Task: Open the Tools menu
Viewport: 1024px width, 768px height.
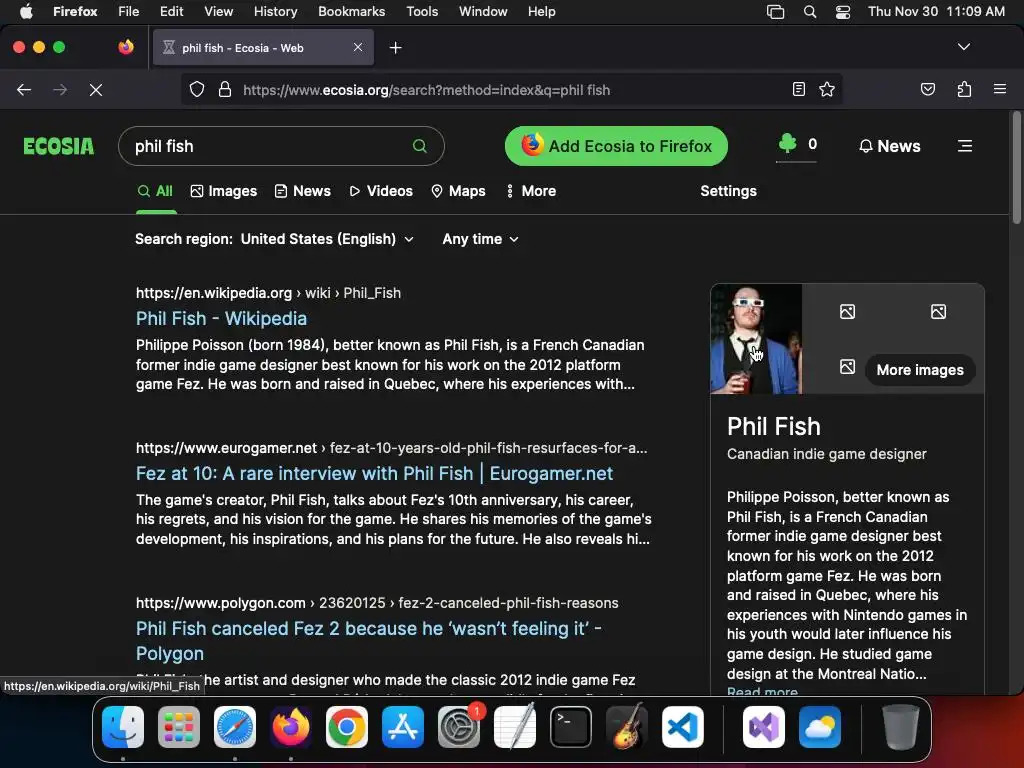Action: [422, 11]
